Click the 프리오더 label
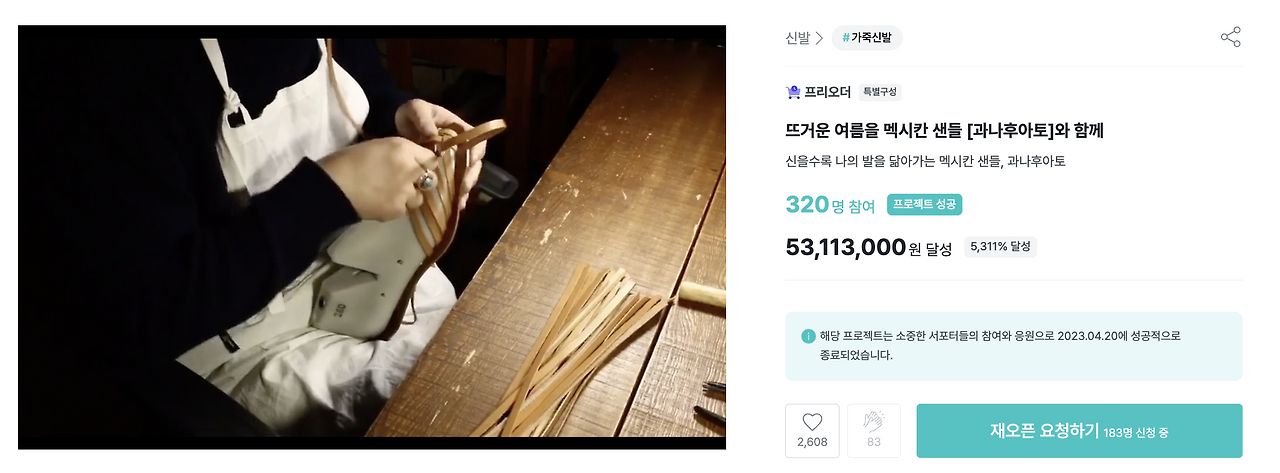Screen dimensions: 1280x473 coord(827,92)
